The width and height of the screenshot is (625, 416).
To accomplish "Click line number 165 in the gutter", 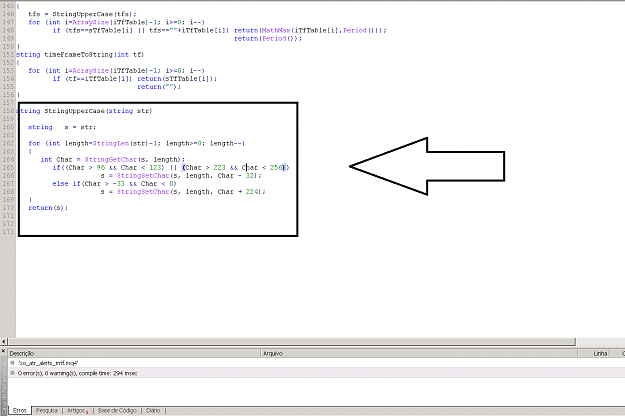I will point(8,167).
